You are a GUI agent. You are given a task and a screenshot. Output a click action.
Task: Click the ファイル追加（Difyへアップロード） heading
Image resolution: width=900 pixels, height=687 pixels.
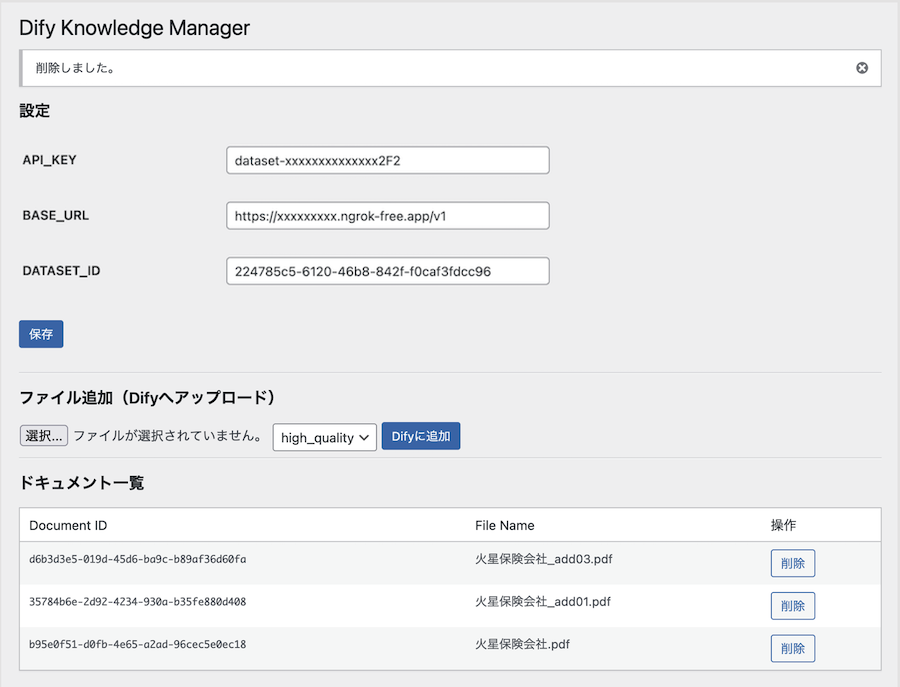pyautogui.click(x=148, y=398)
